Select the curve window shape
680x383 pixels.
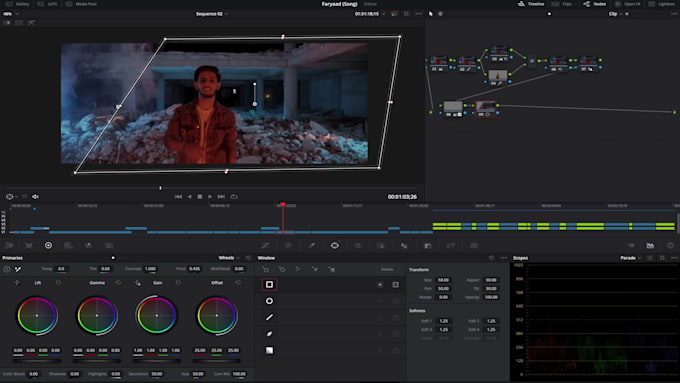pos(269,334)
